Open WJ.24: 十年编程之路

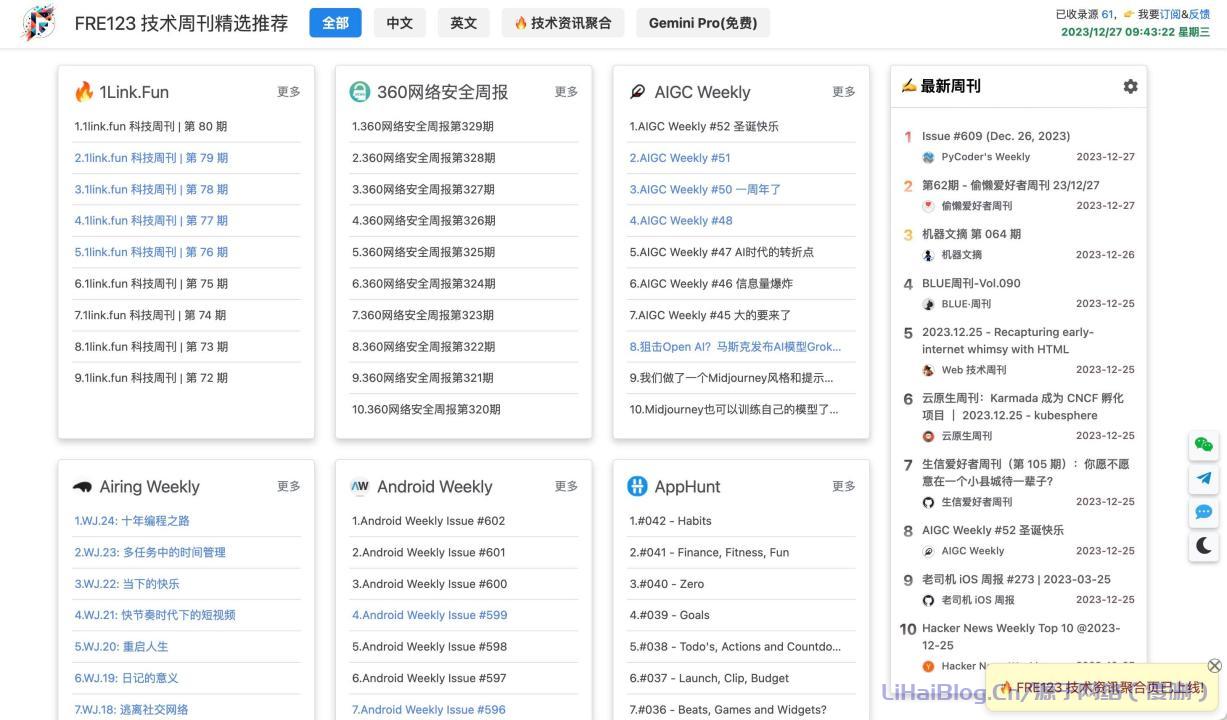pyautogui.click(x=132, y=521)
